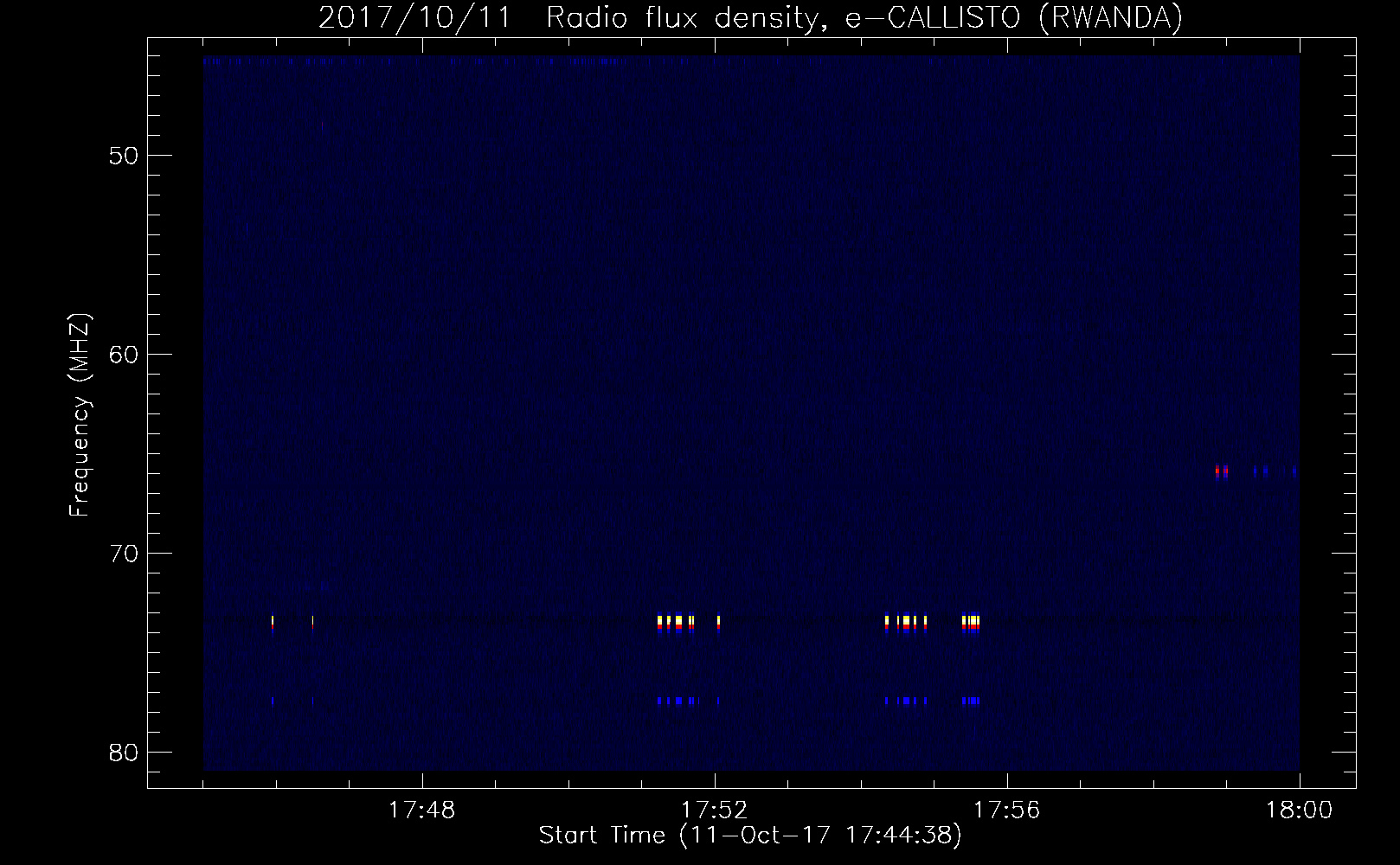Image resolution: width=1400 pixels, height=865 pixels.
Task: Click the 80 frequency tick label
Action: tap(125, 753)
